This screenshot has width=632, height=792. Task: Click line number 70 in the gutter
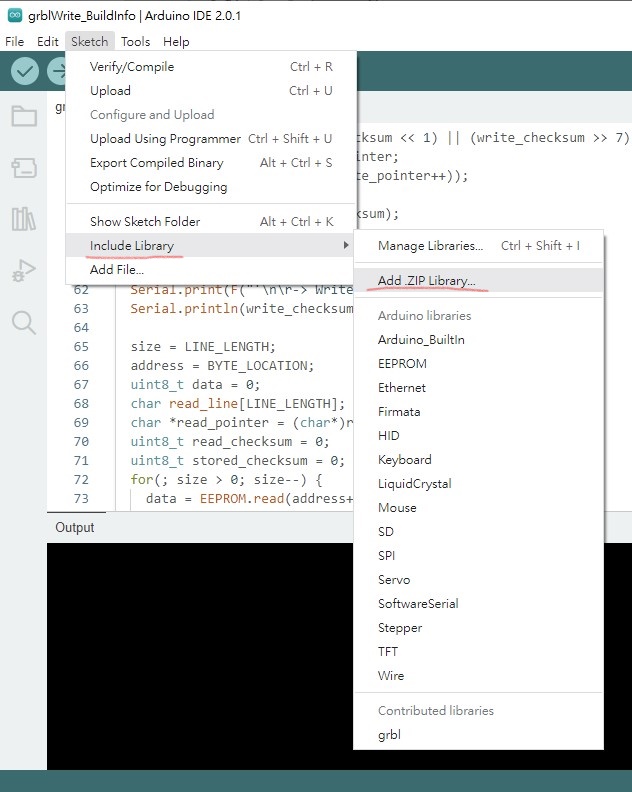tap(81, 441)
